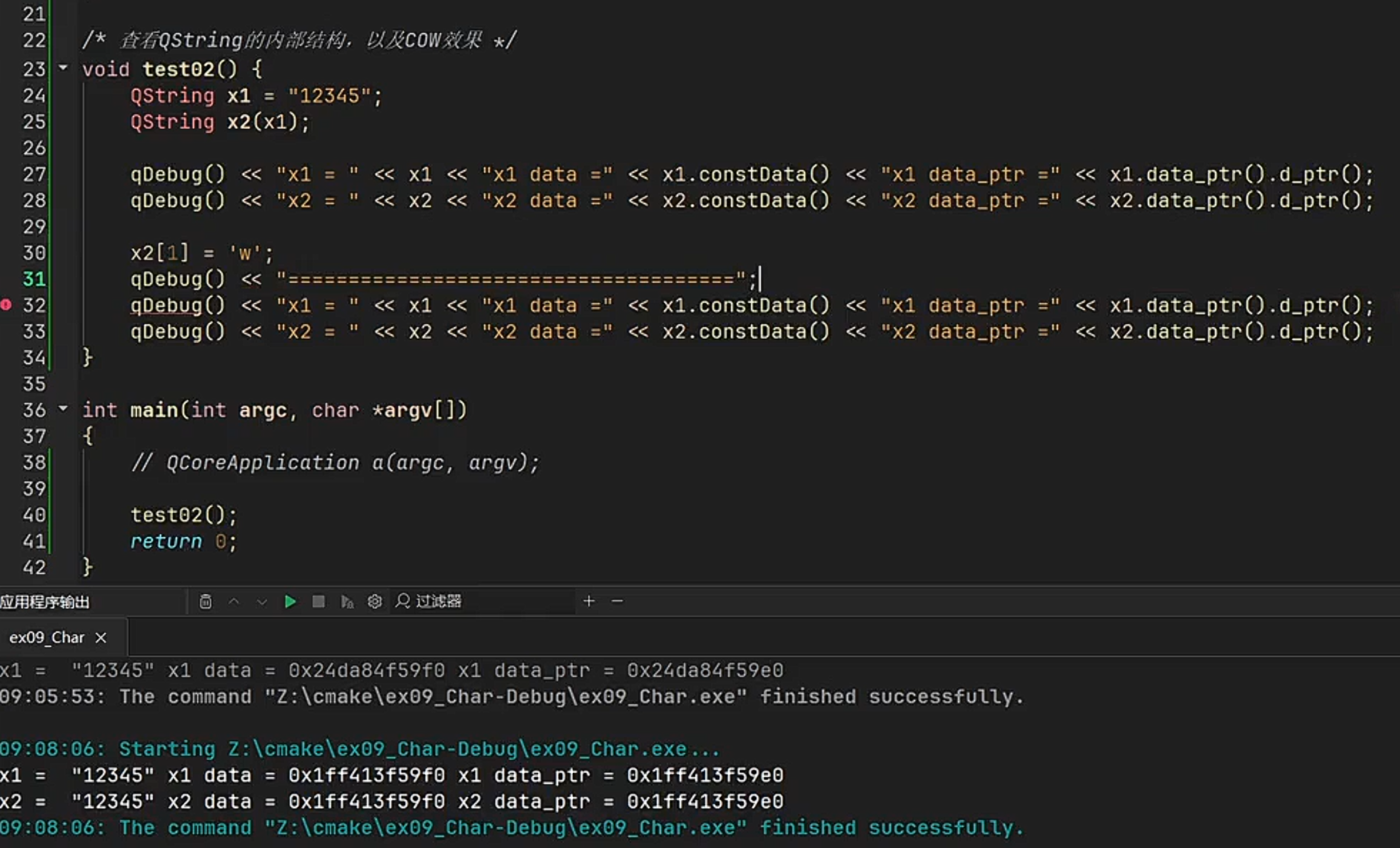Image resolution: width=1400 pixels, height=848 pixels.
Task: Re-run the program with green play button
Action: pyautogui.click(x=290, y=602)
